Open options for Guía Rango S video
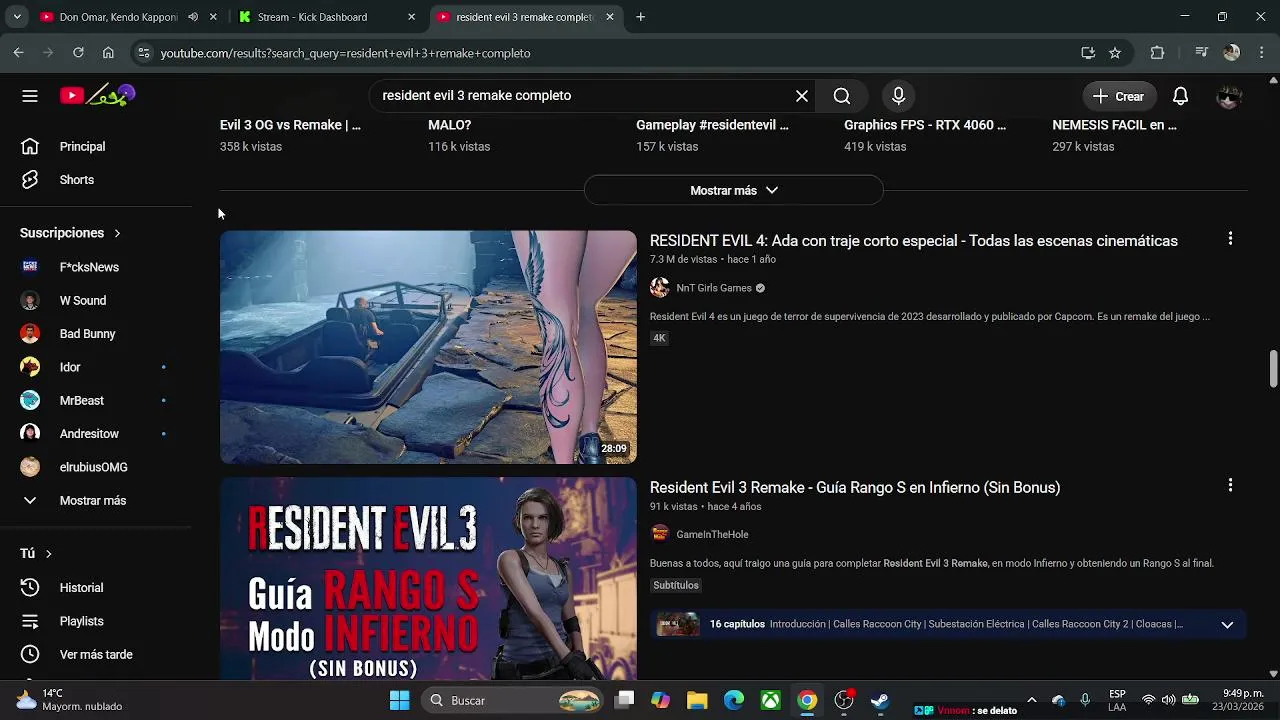Screen dimensions: 1280x720 [1230, 485]
